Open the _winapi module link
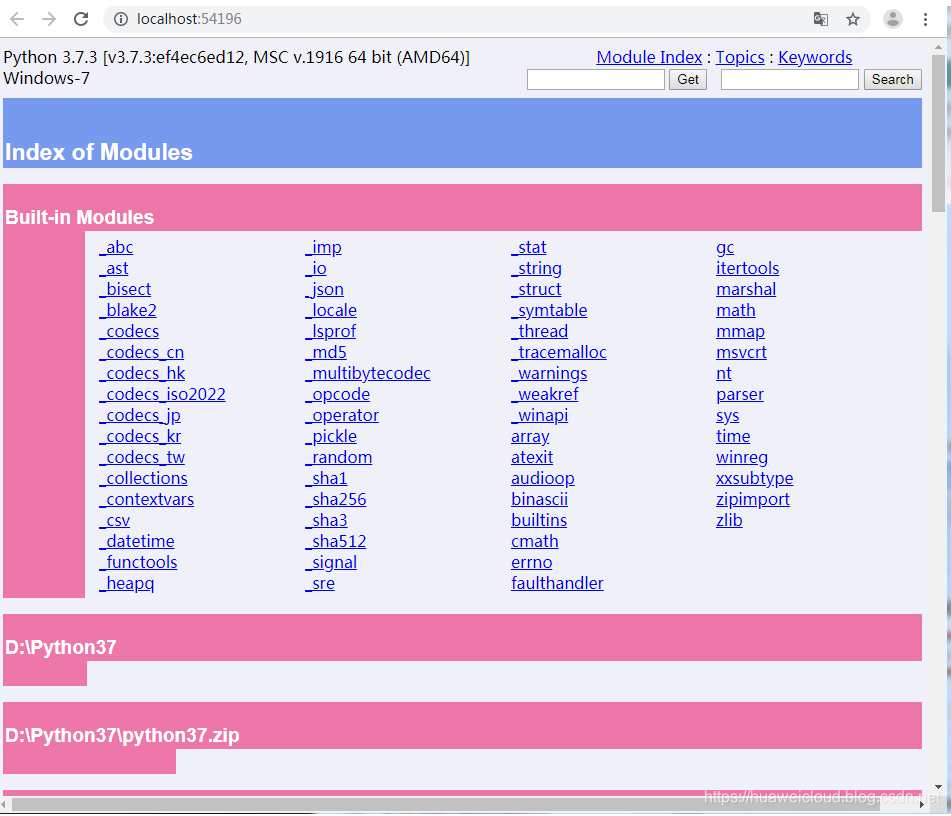The image size is (951, 816). click(540, 416)
